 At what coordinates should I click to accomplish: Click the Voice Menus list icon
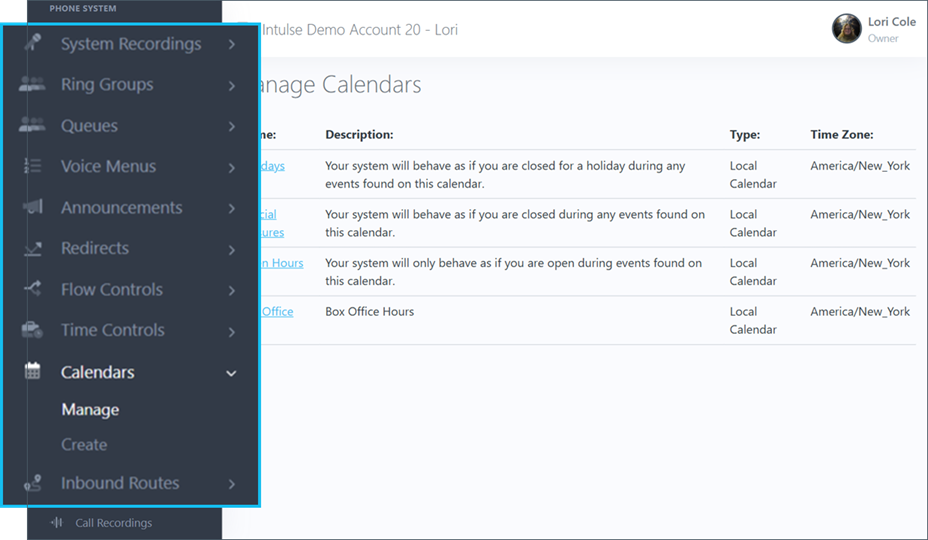(x=33, y=167)
